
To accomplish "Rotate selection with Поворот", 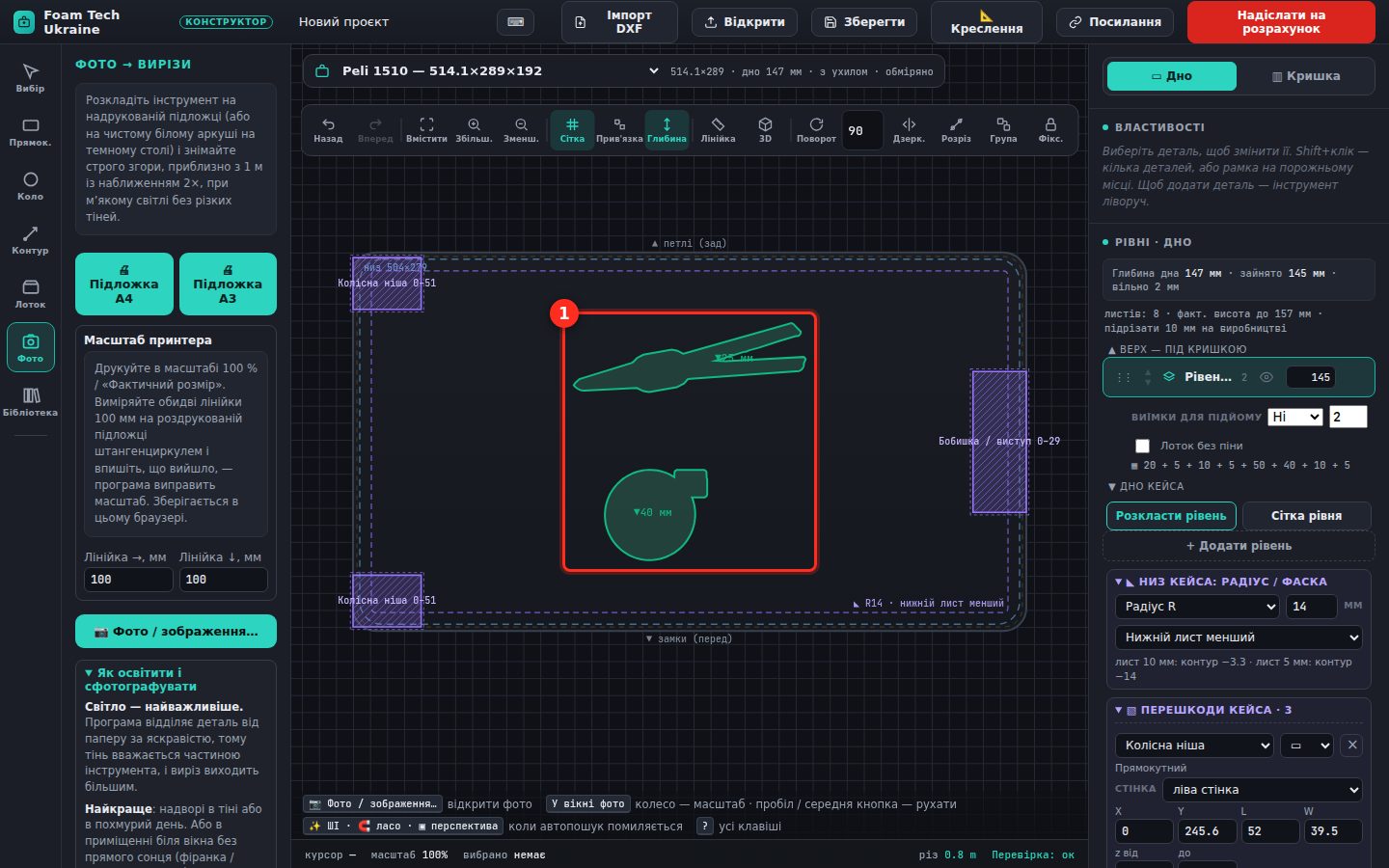I will [816, 130].
